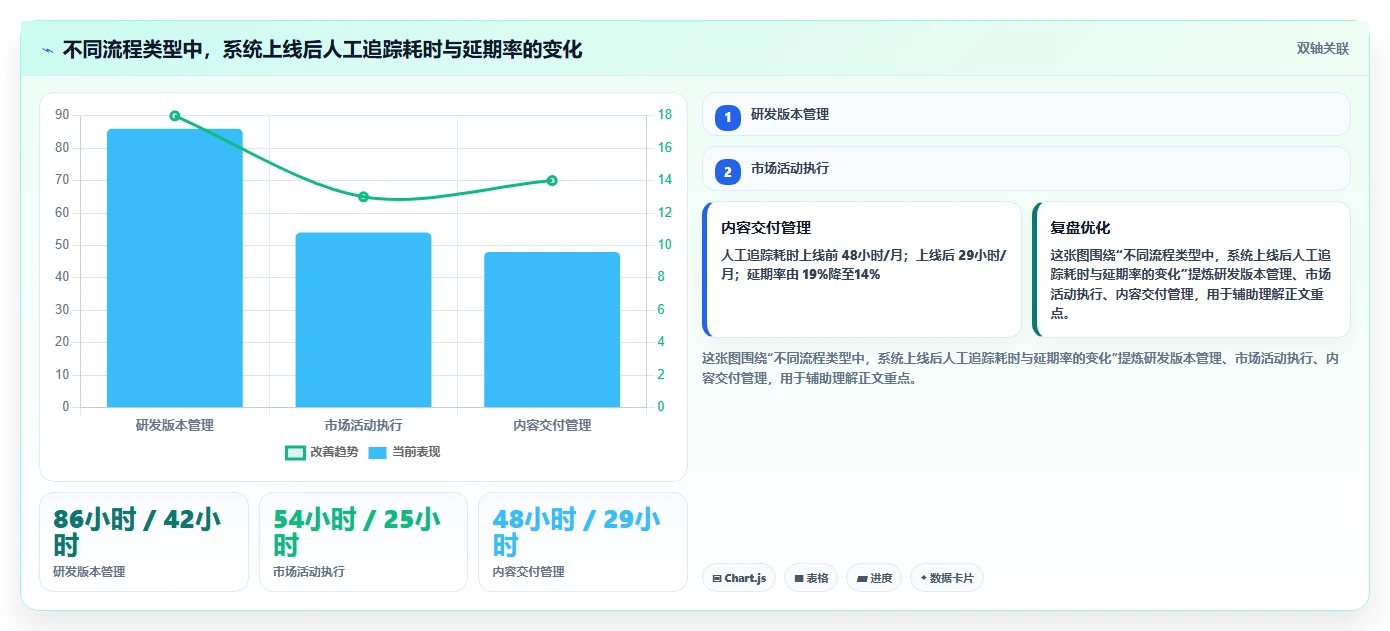The width and height of the screenshot is (1390, 631).
Task: Click the 人工追踪耗时上线前 48小时/月 description
Action: tap(864, 265)
